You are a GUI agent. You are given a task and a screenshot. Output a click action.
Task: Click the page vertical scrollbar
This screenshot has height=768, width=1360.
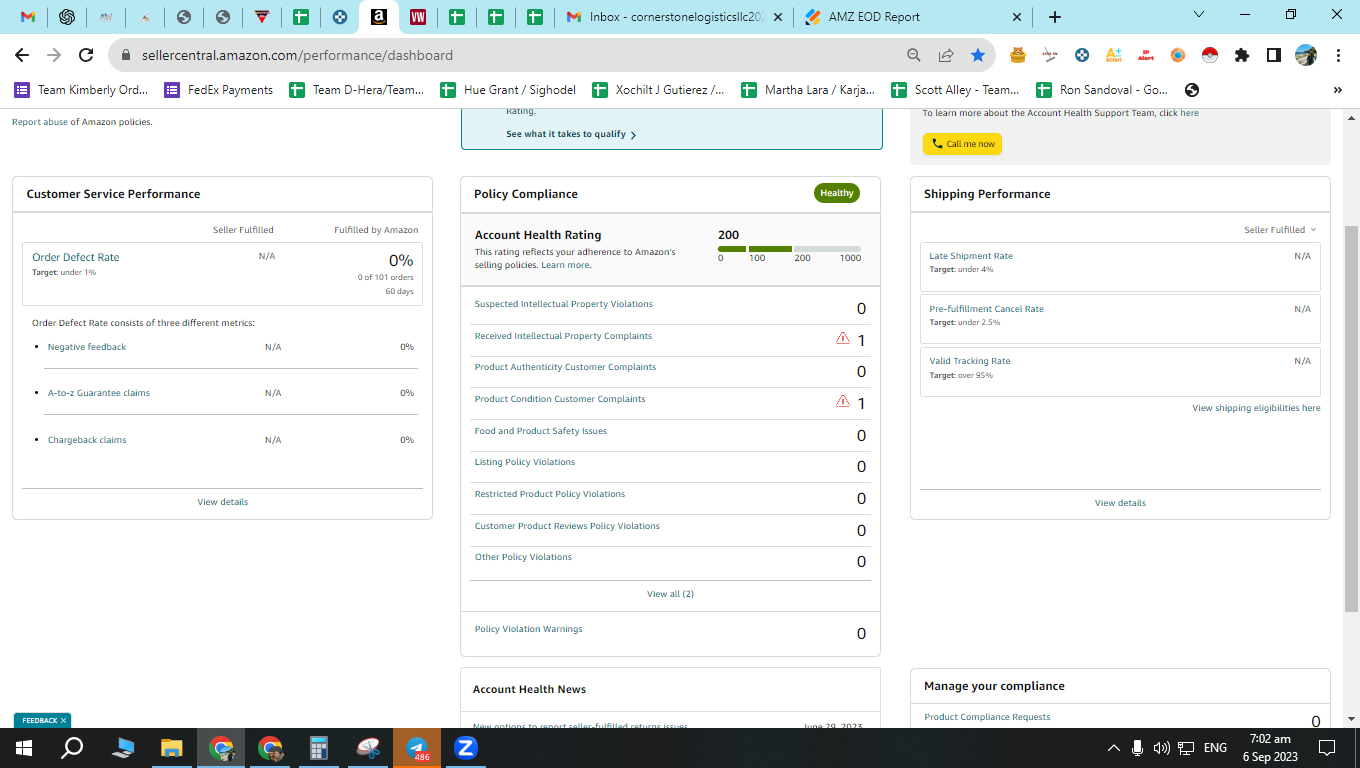tap(1351, 417)
